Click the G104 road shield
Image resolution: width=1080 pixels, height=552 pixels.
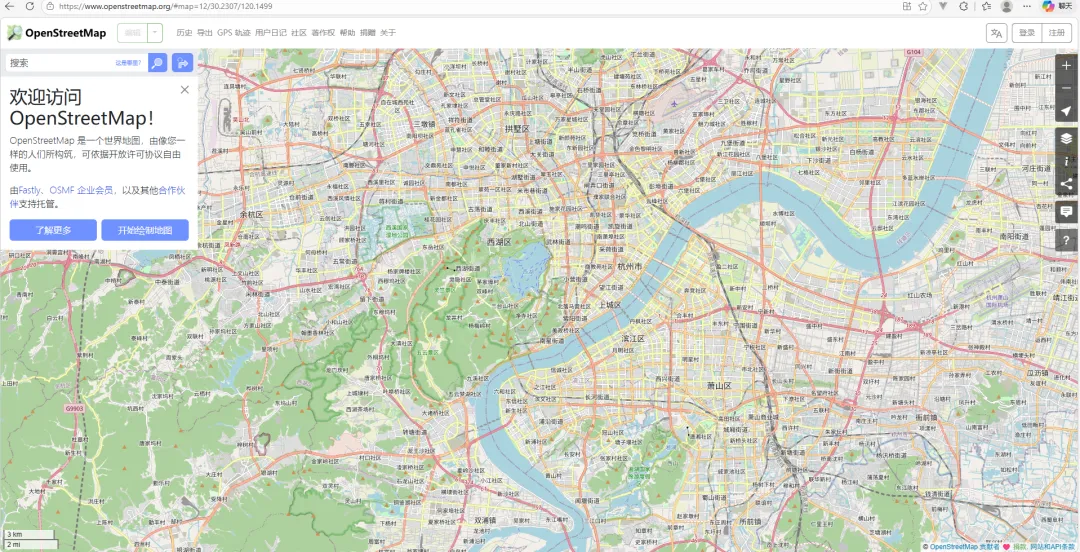click(913, 52)
